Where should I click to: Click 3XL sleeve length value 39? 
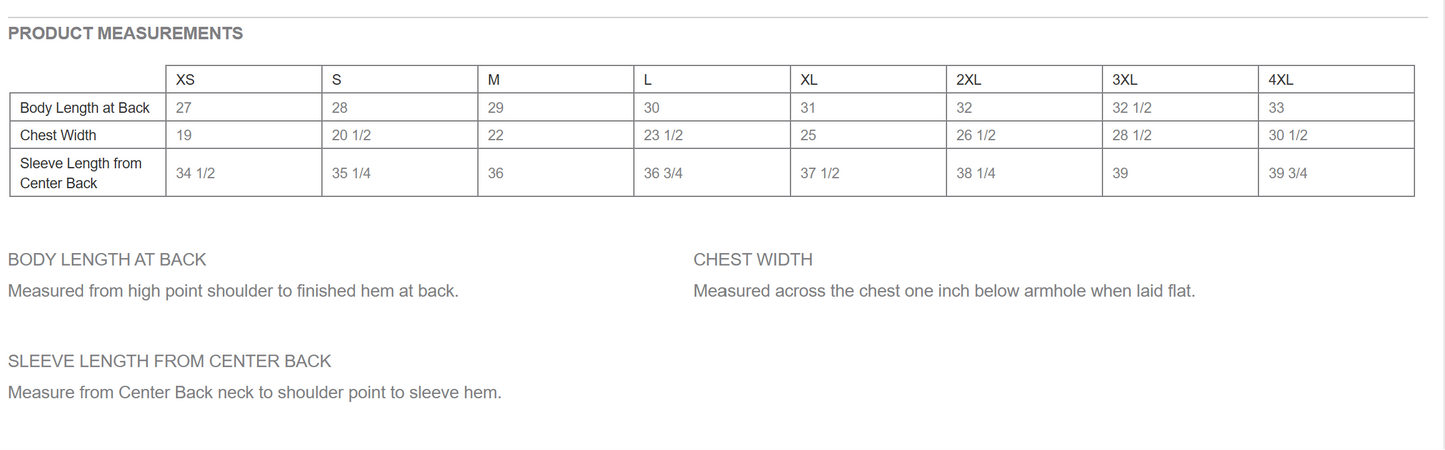(1120, 173)
